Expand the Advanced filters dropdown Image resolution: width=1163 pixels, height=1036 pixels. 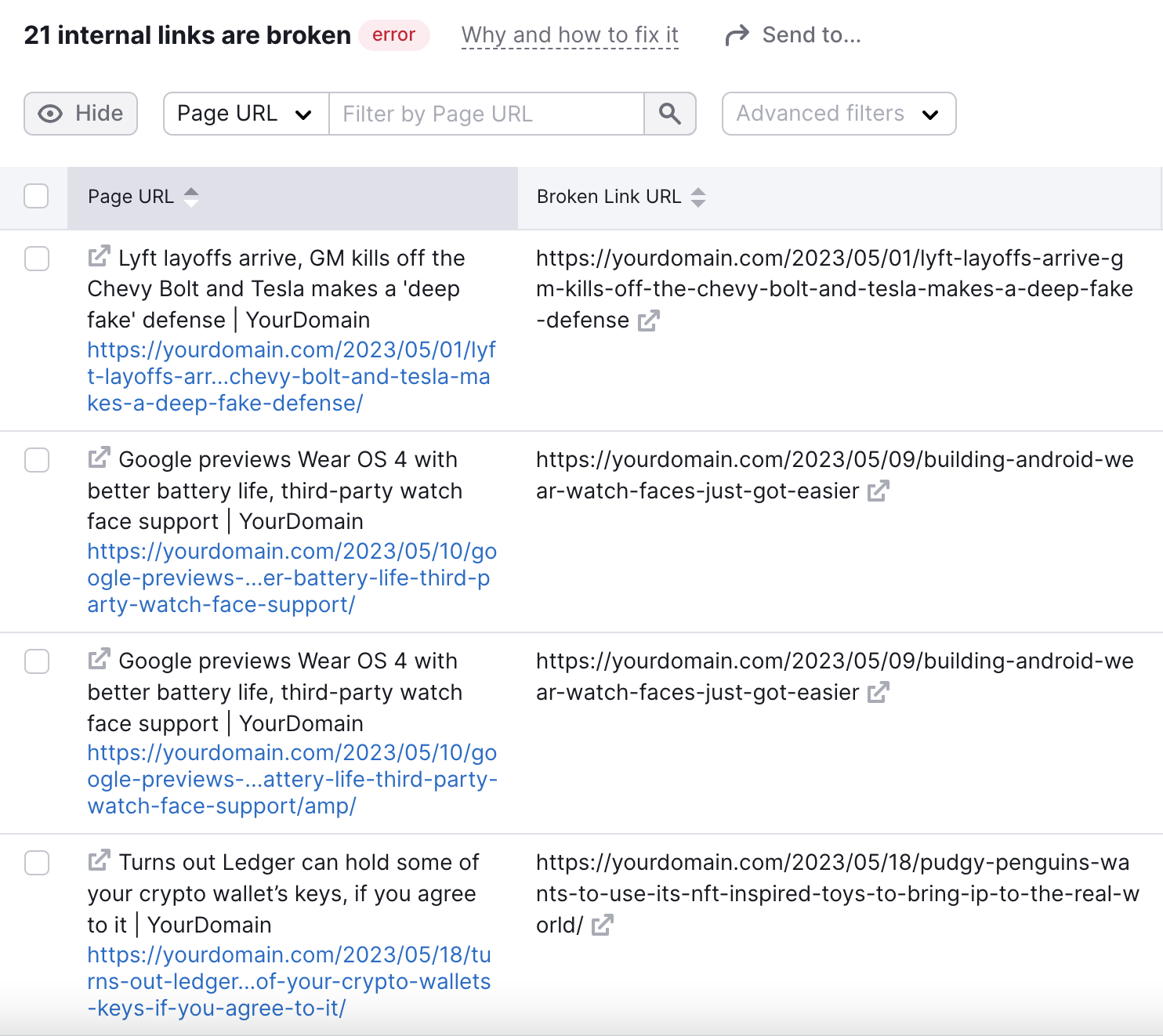click(838, 114)
